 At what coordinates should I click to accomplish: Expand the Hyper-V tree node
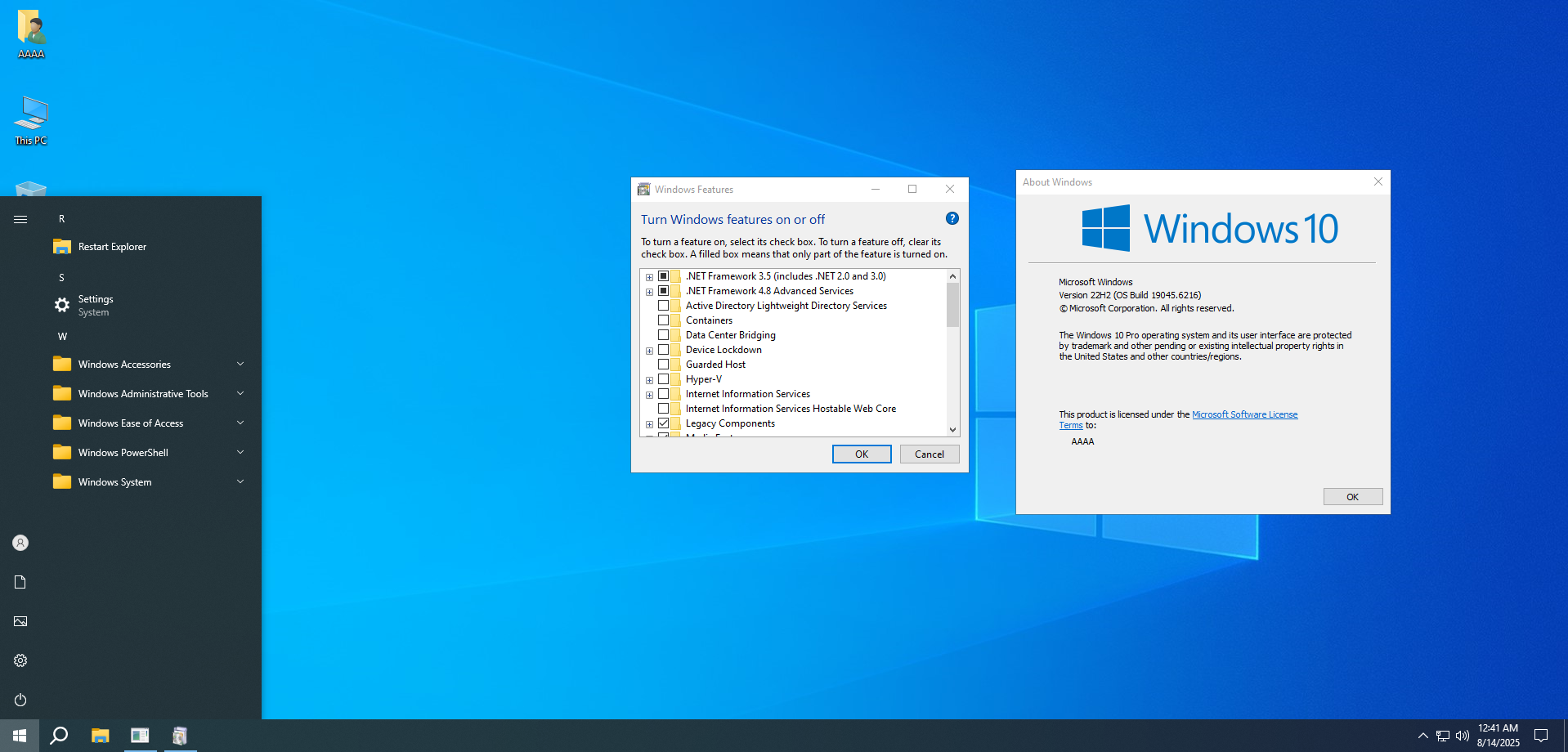(x=650, y=380)
